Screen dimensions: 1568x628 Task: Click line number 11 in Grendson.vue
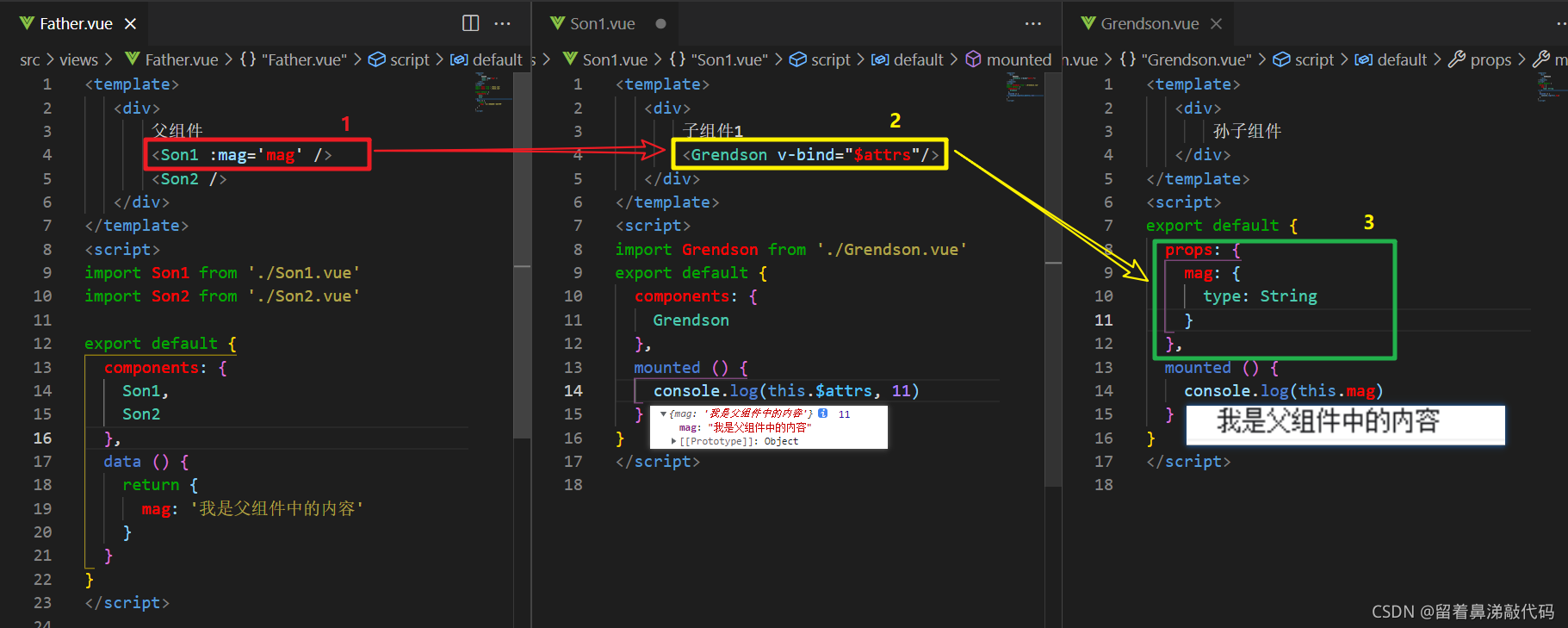tap(1103, 320)
